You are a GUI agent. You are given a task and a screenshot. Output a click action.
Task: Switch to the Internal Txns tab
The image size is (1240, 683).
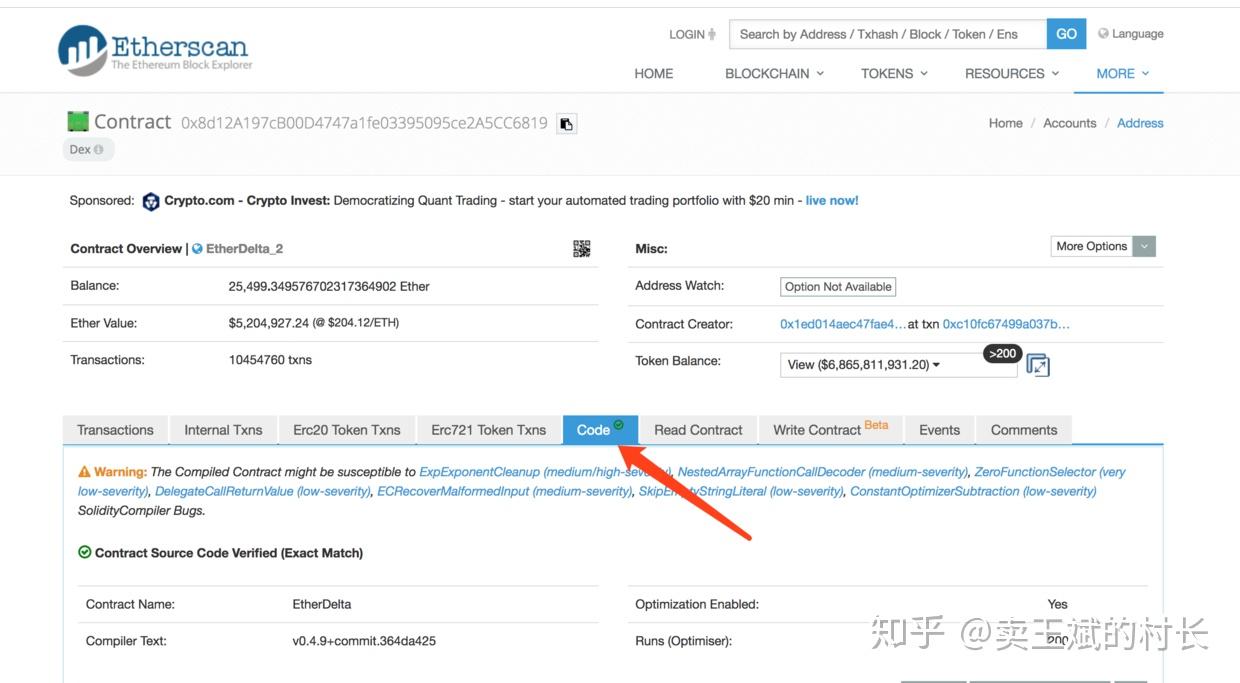coord(223,430)
